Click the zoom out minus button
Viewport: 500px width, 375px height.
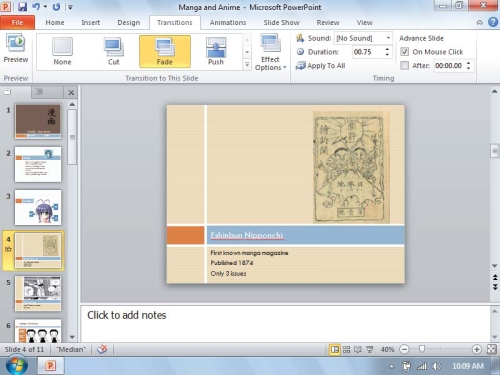pyautogui.click(x=404, y=349)
